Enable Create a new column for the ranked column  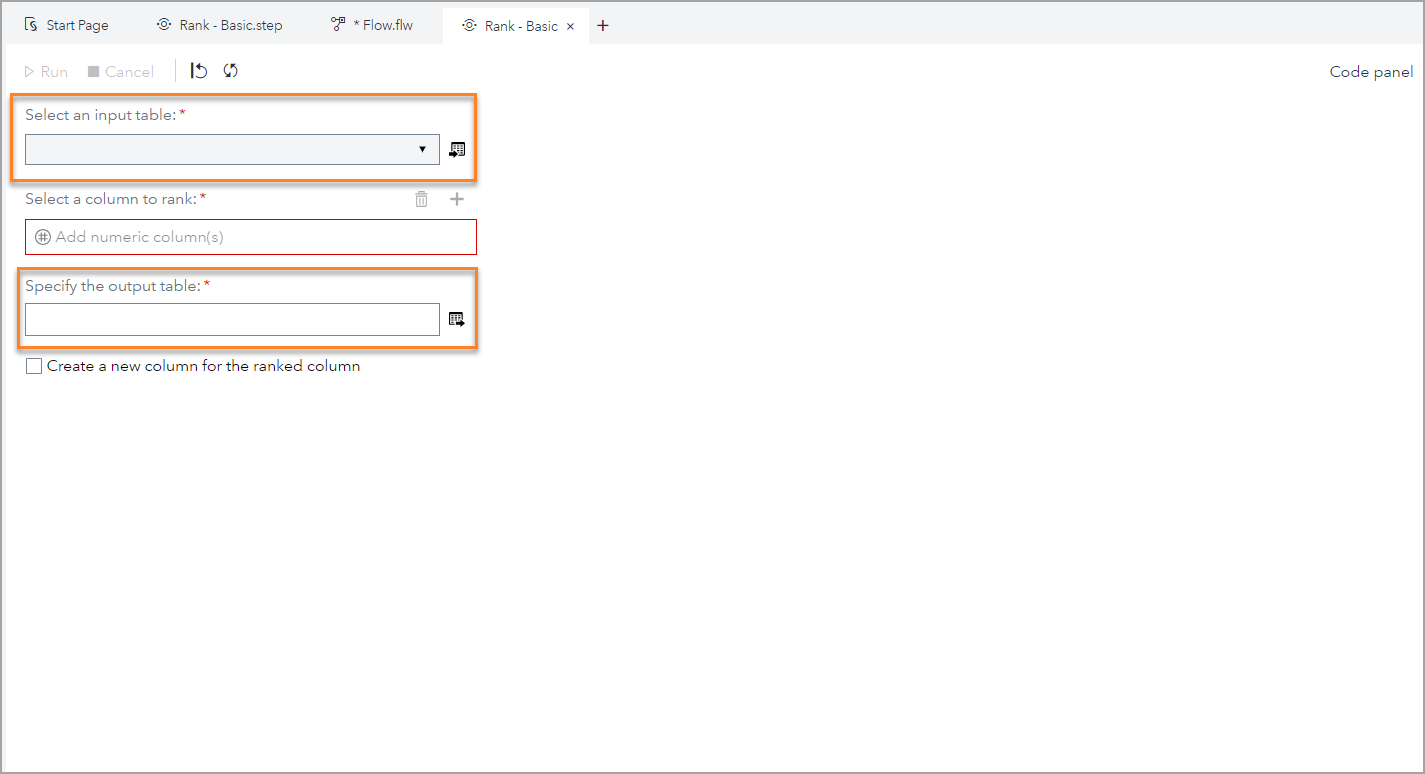[34, 365]
